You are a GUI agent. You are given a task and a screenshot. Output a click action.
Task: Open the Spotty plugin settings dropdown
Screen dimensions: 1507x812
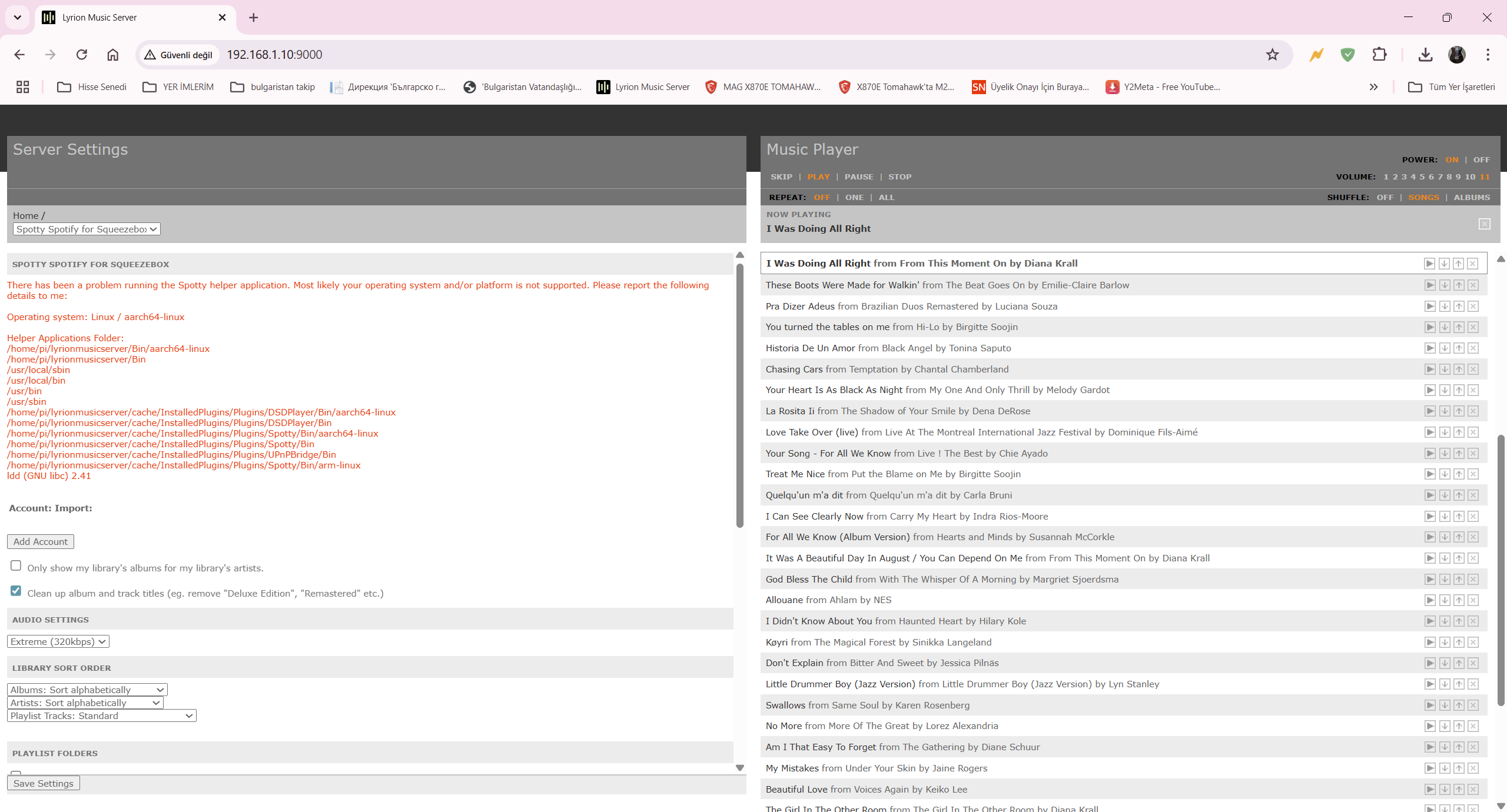(87, 229)
